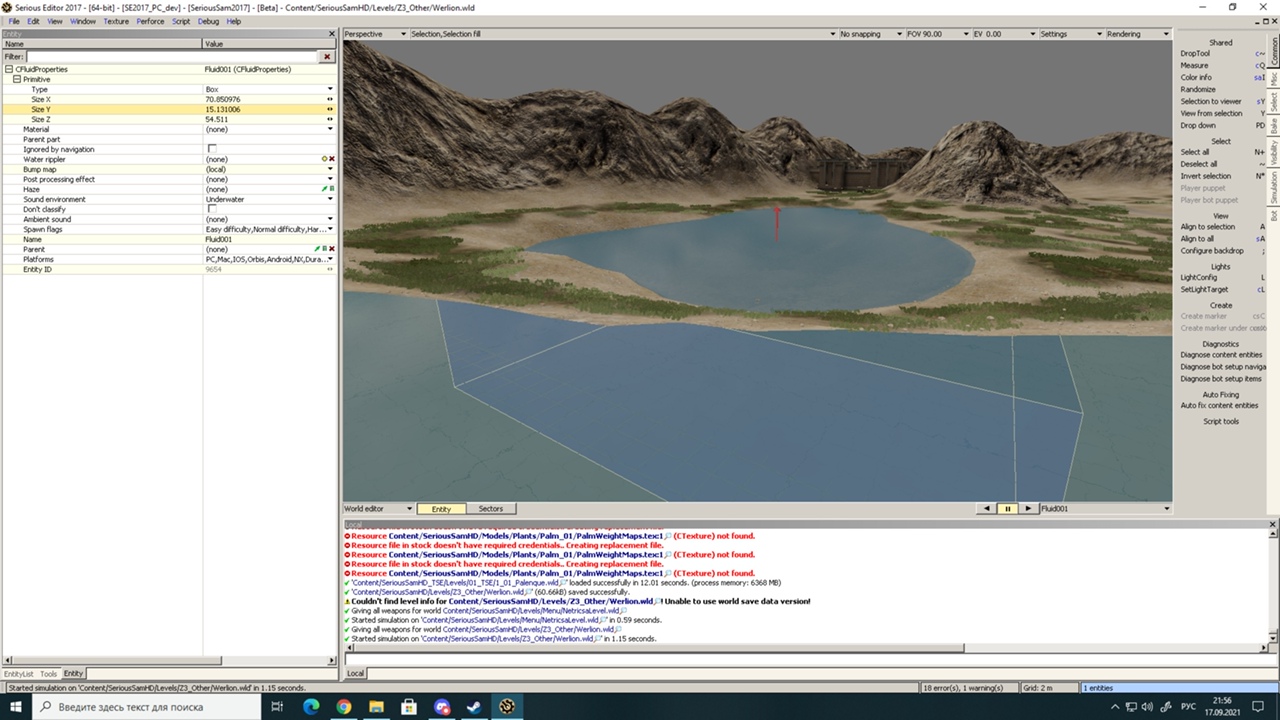Viewport: 1280px width, 720px height.
Task: Click the Size Z value drag handle
Action: point(330,119)
